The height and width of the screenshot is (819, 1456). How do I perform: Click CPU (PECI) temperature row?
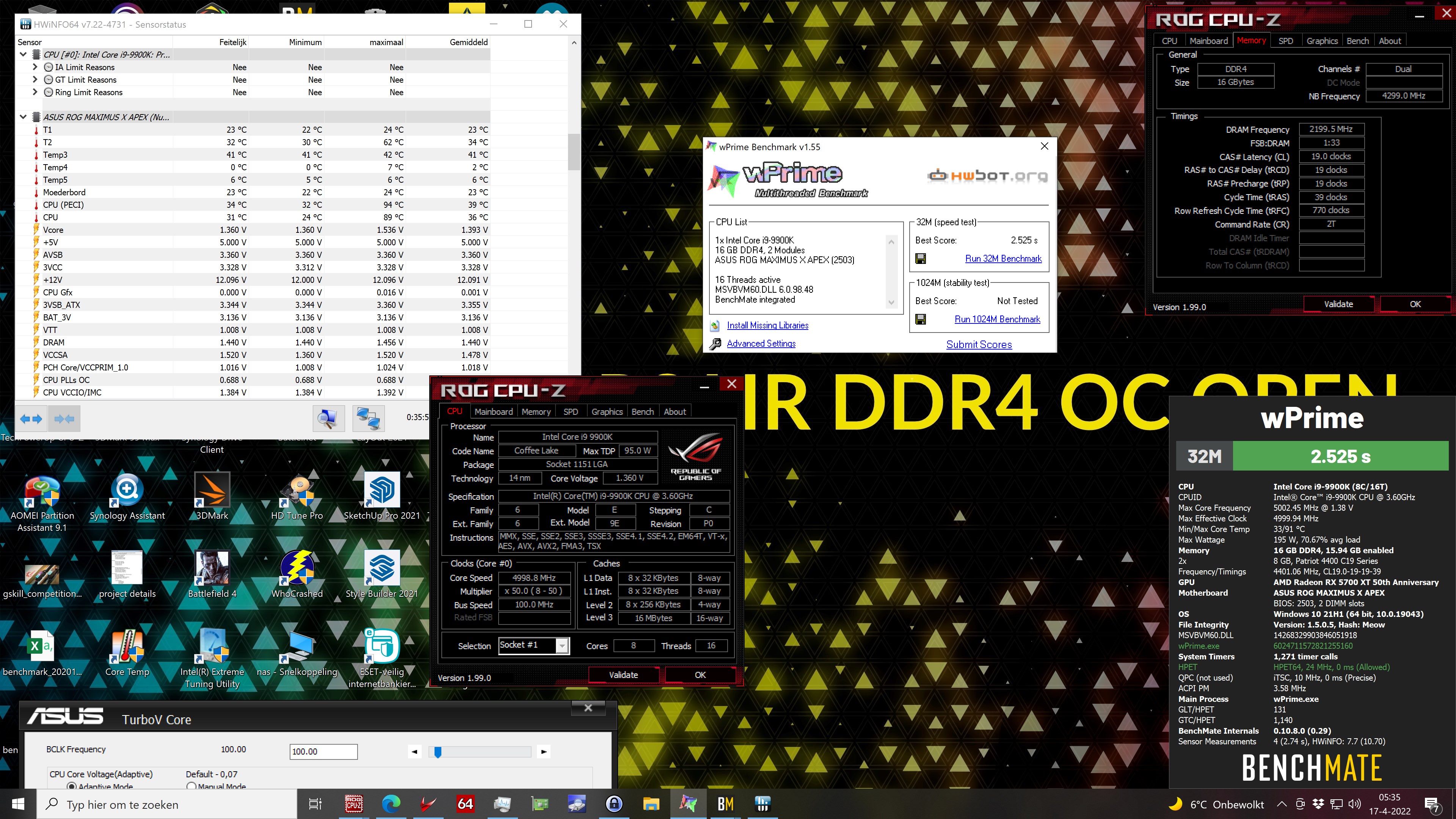(x=253, y=205)
